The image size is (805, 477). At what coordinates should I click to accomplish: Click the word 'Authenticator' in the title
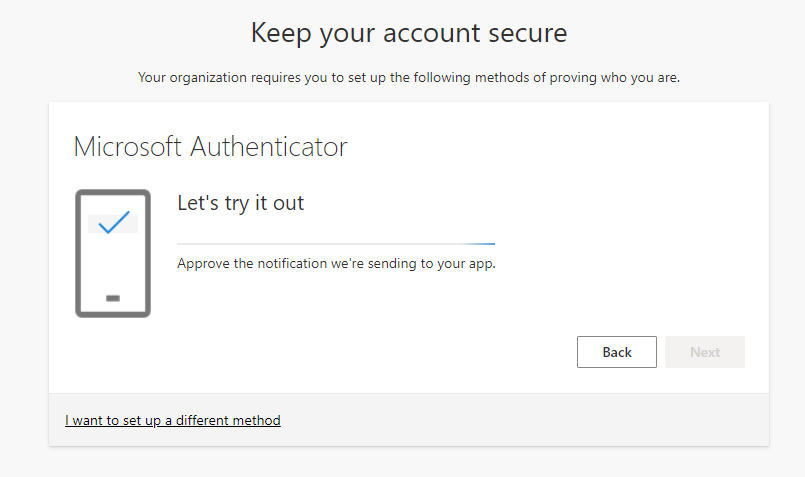point(269,147)
